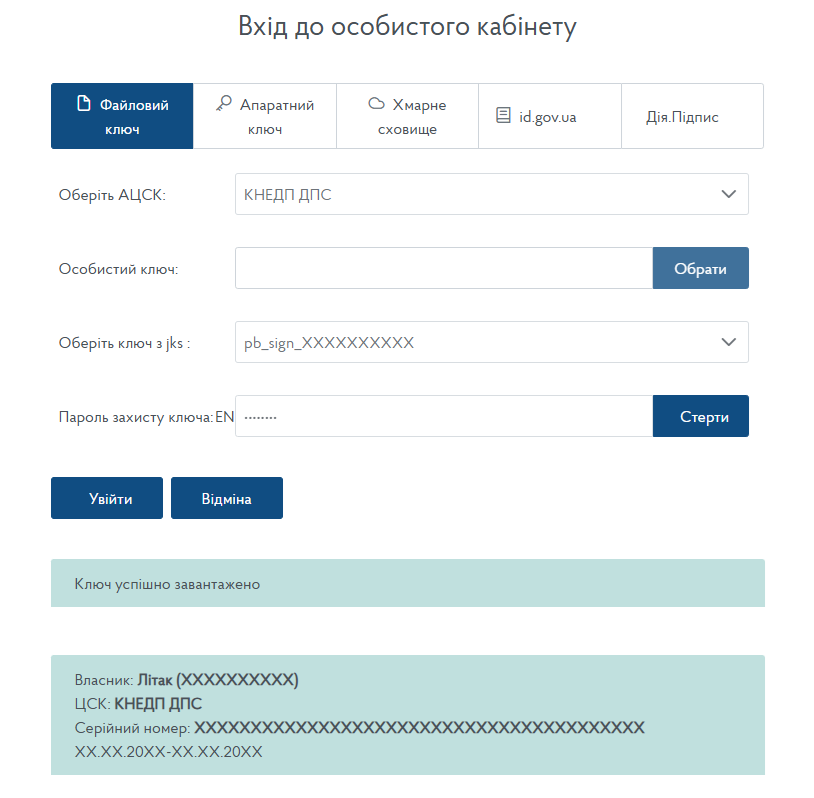Click the chevron arrow in jks key selector
Image resolution: width=814 pixels, height=798 pixels.
pyautogui.click(x=728, y=343)
